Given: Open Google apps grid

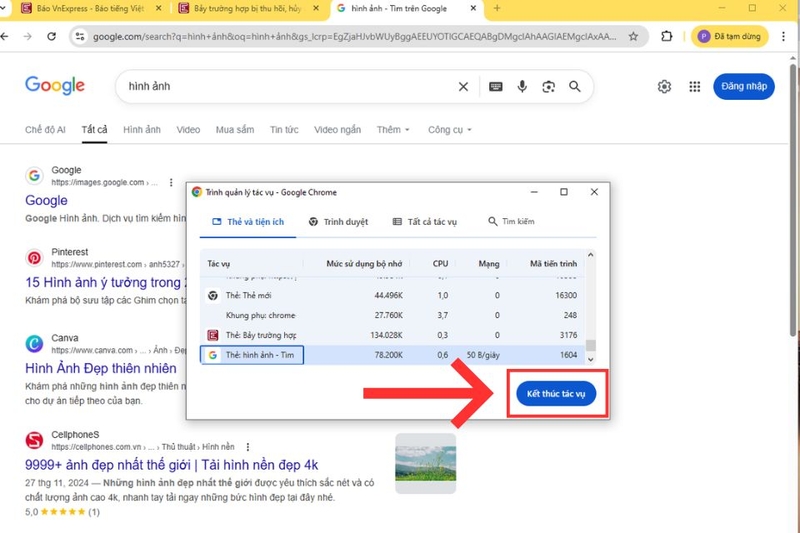Looking at the screenshot, I should click(x=694, y=87).
